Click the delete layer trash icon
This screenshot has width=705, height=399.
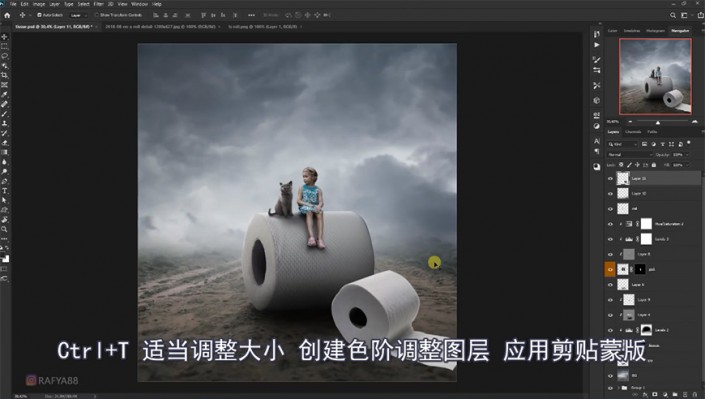[x=695, y=395]
